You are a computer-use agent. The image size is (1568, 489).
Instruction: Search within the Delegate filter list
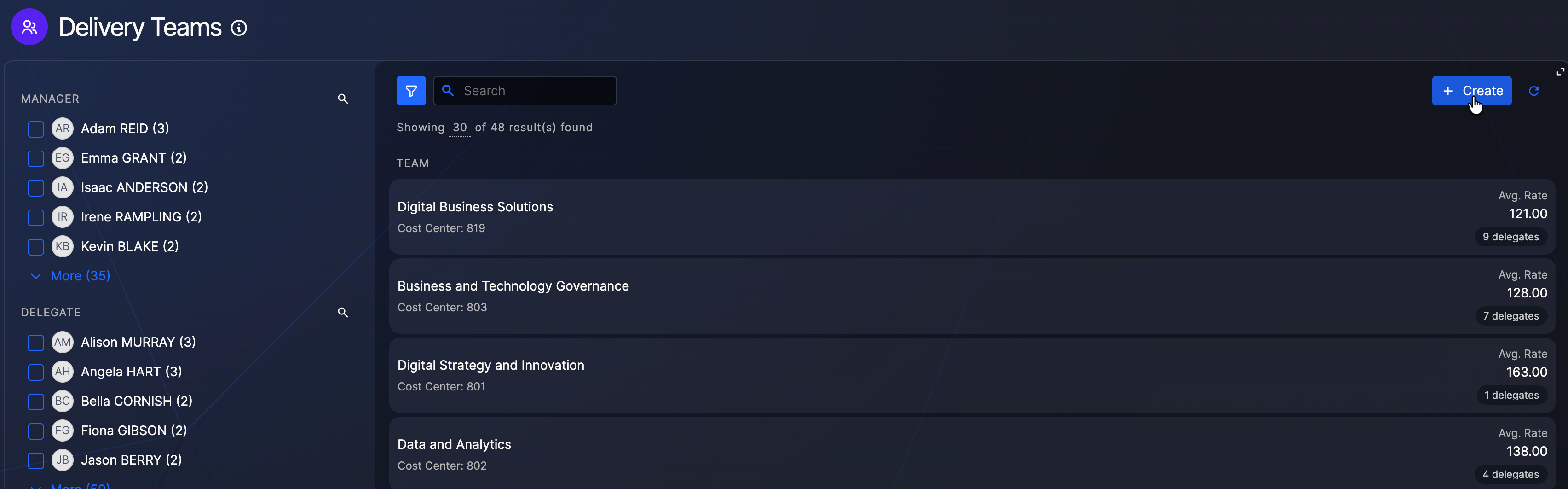pyautogui.click(x=343, y=312)
